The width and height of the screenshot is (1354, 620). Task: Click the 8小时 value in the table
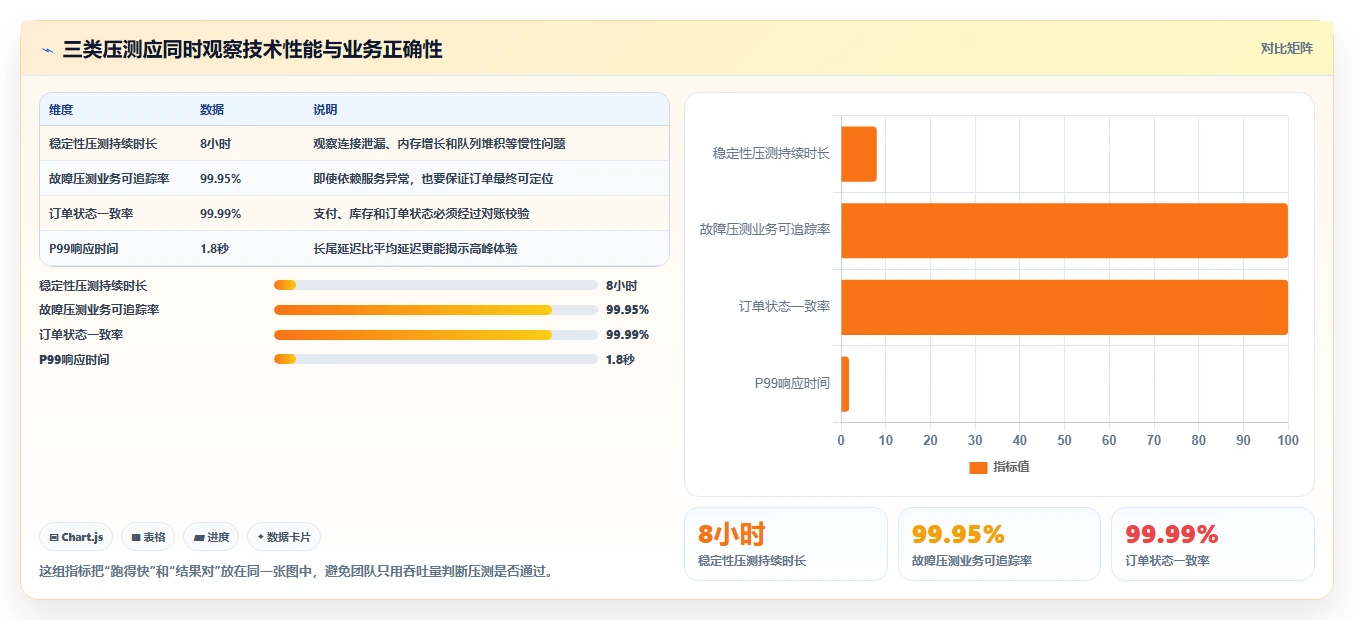[x=215, y=144]
